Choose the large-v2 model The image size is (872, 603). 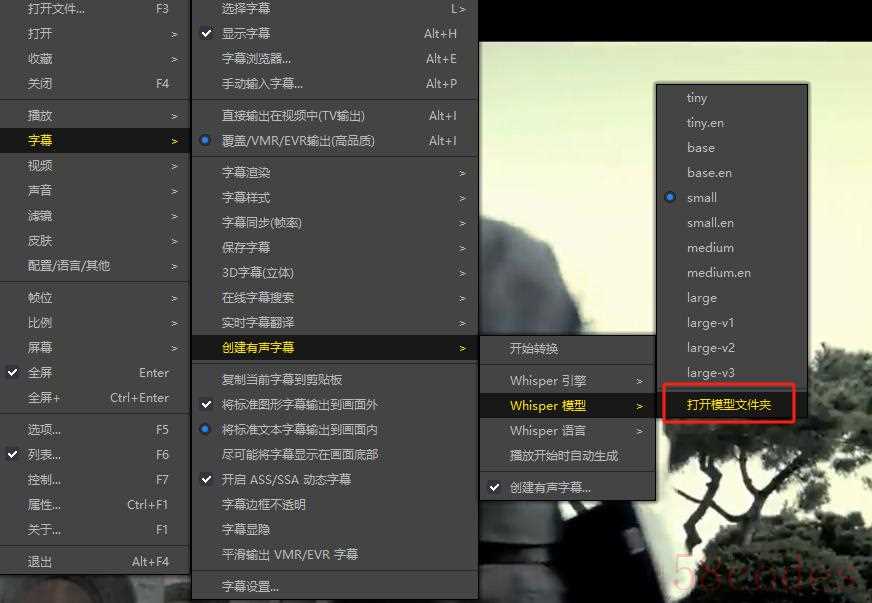click(x=732, y=348)
